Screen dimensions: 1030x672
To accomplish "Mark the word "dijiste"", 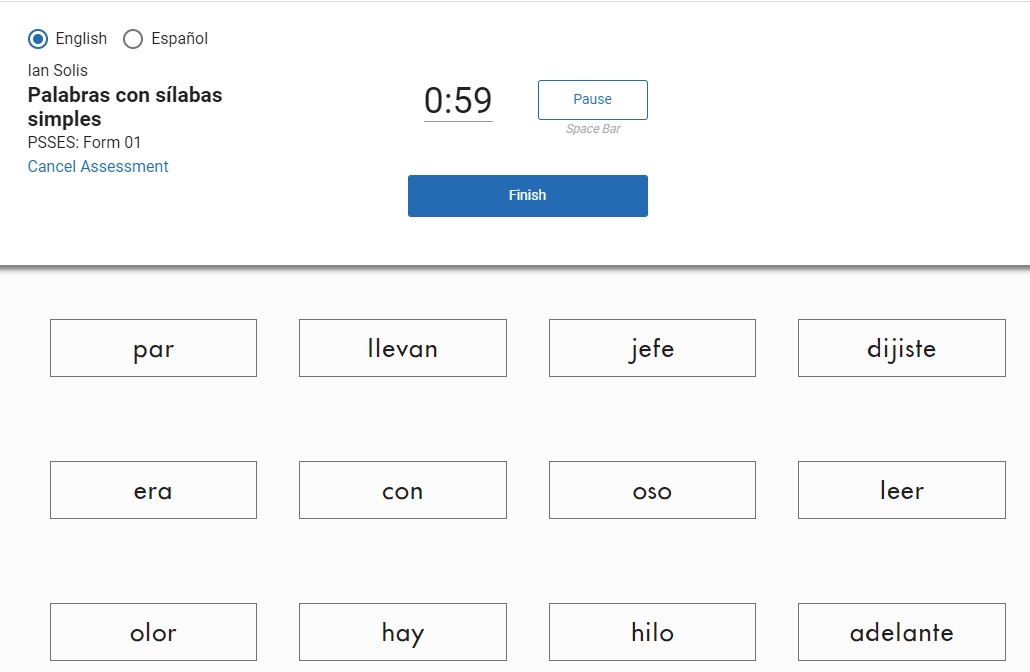I will [x=901, y=348].
